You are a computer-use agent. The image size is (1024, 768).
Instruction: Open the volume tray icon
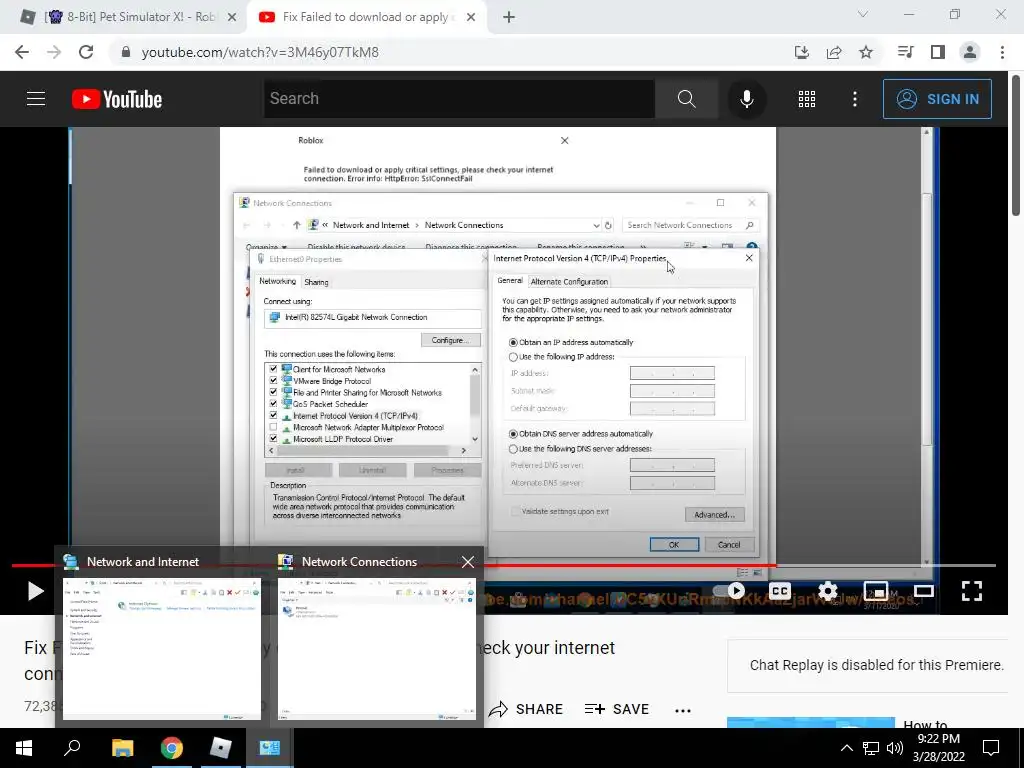coord(894,748)
